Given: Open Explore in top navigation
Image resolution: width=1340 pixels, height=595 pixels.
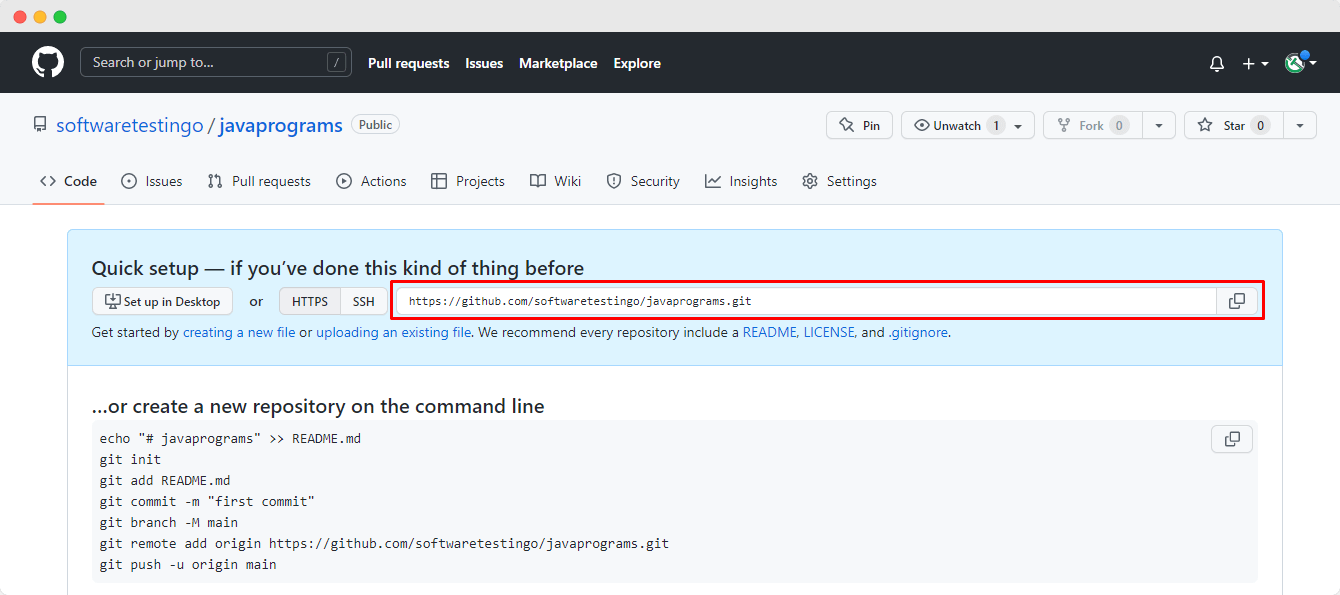Looking at the screenshot, I should 637,63.
